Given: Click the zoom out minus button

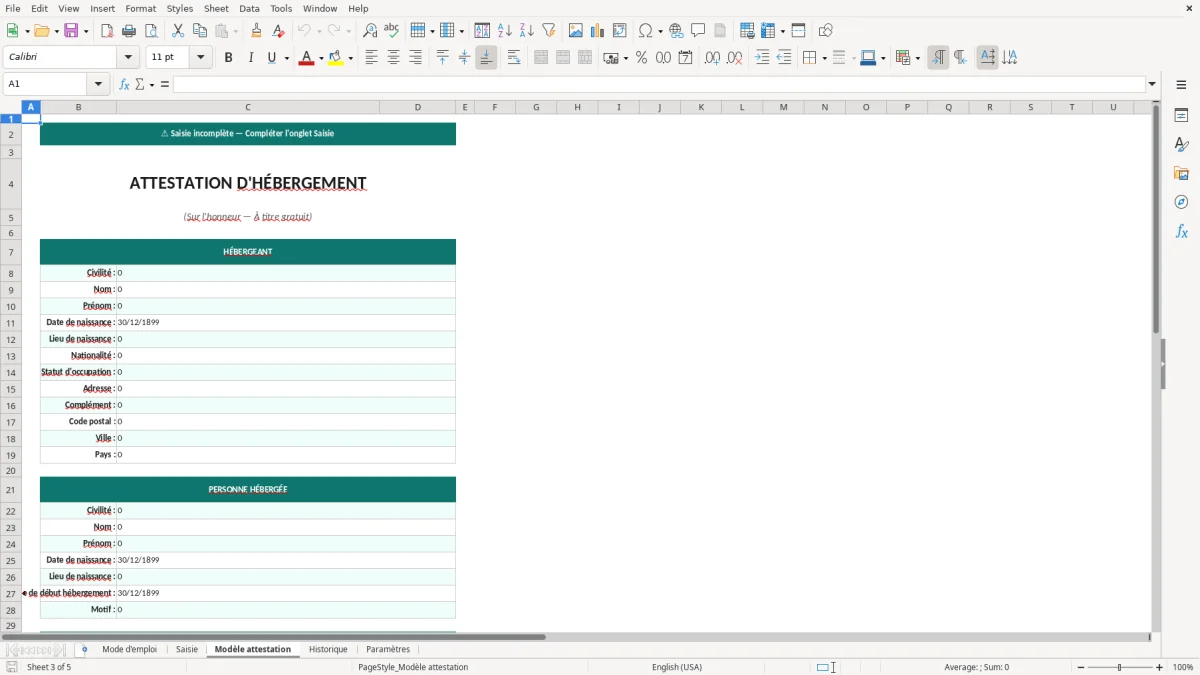Looking at the screenshot, I should click(1081, 667).
